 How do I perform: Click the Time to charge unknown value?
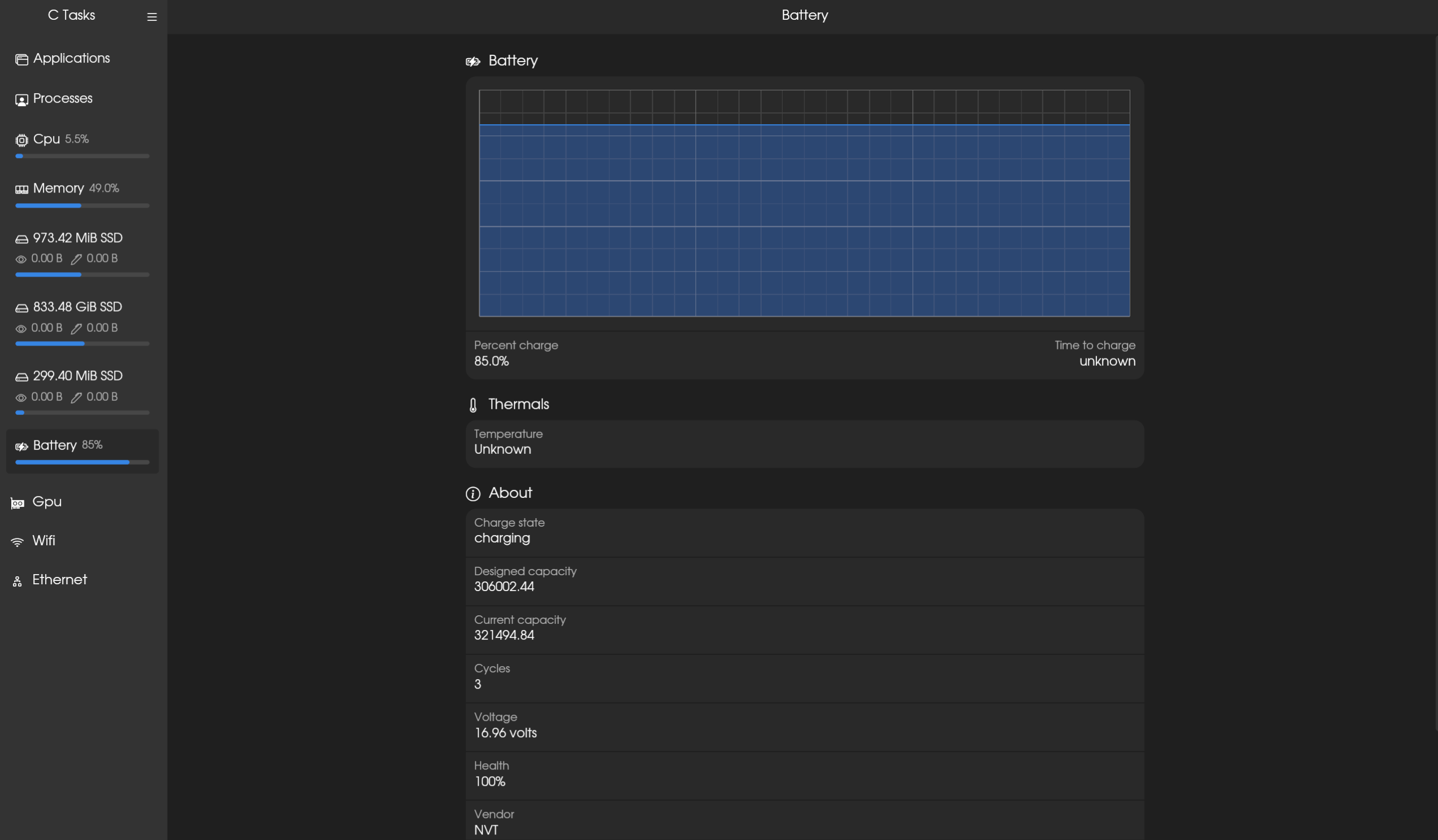1107,361
